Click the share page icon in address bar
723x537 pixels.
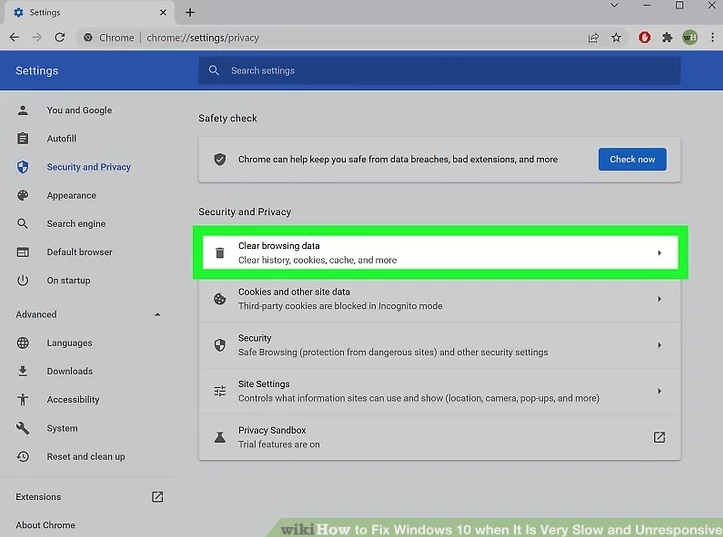click(594, 38)
